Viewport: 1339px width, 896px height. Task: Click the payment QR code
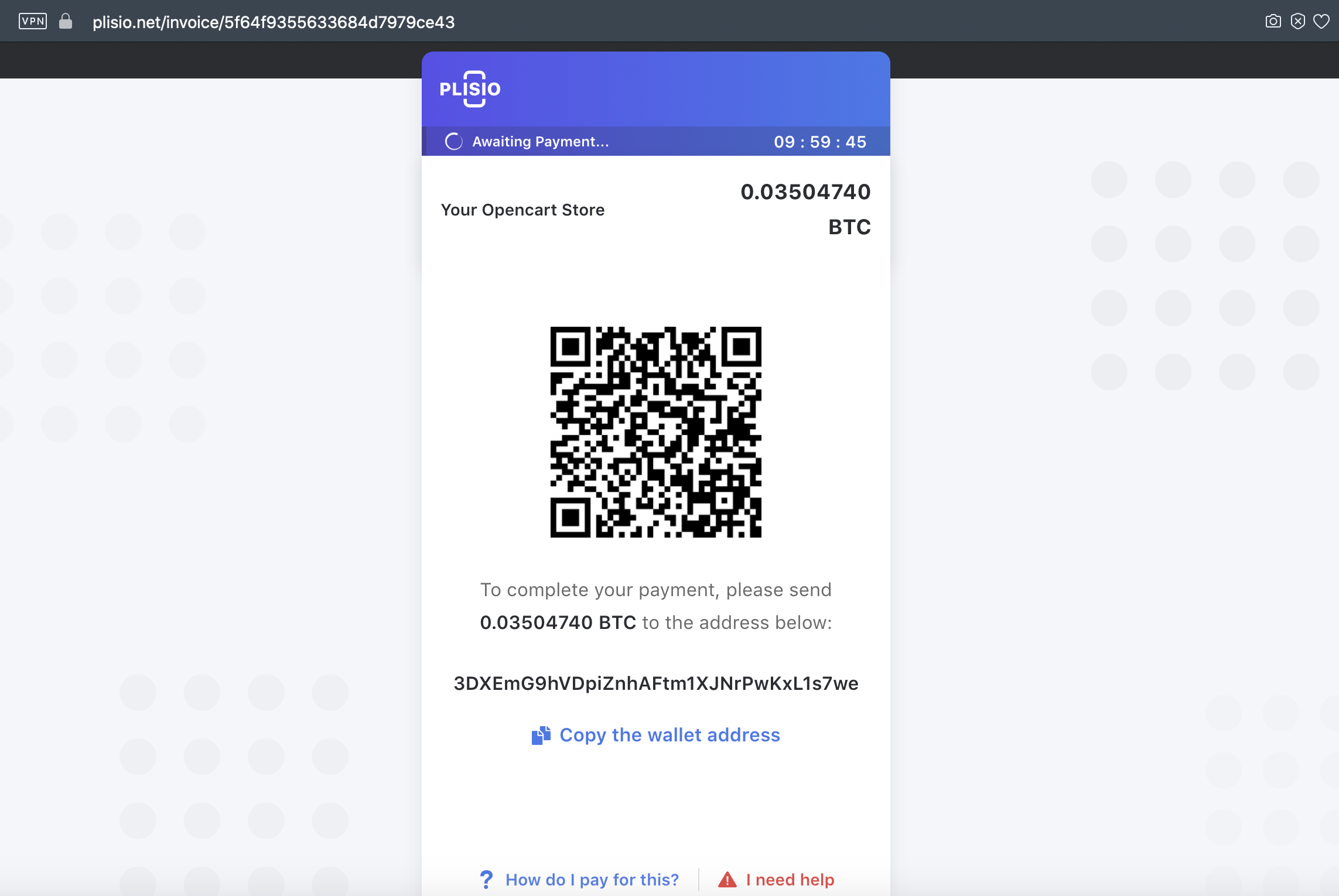pos(656,432)
